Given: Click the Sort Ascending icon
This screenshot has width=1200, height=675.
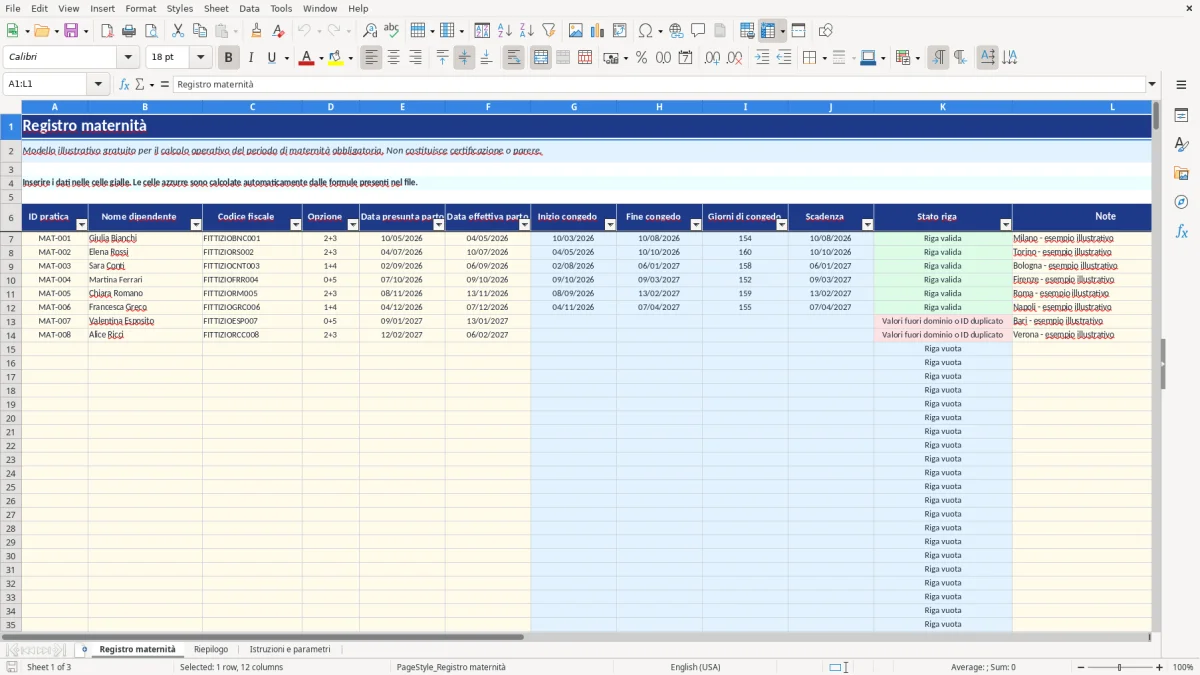Looking at the screenshot, I should (x=504, y=31).
